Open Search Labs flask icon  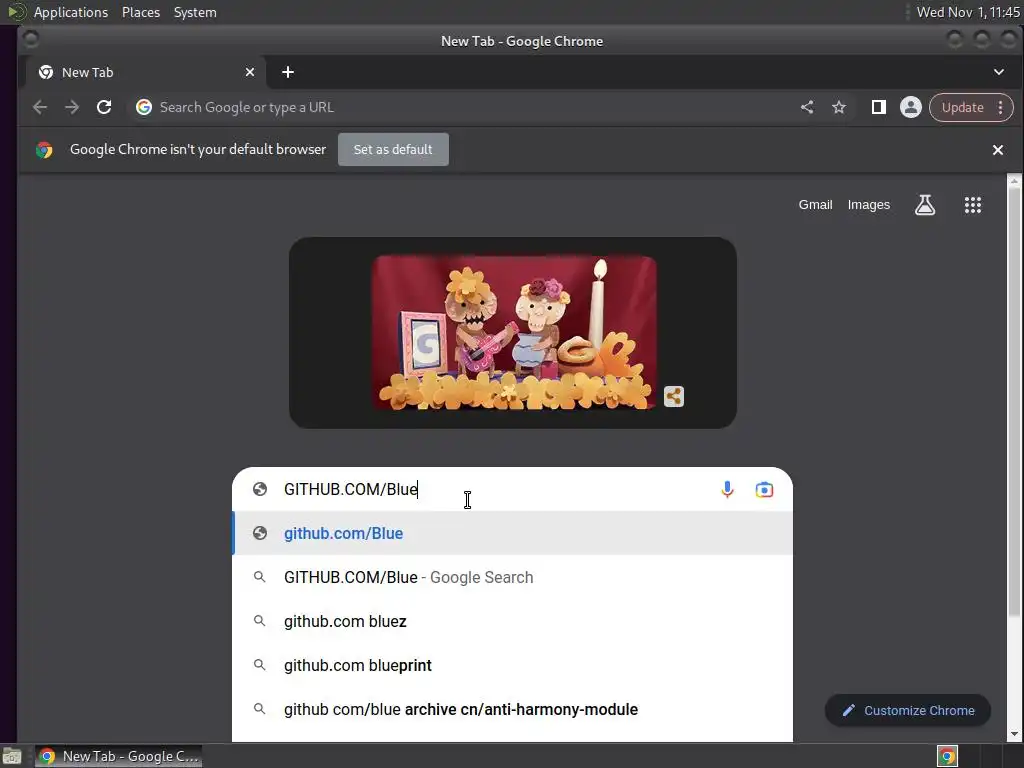coord(925,205)
